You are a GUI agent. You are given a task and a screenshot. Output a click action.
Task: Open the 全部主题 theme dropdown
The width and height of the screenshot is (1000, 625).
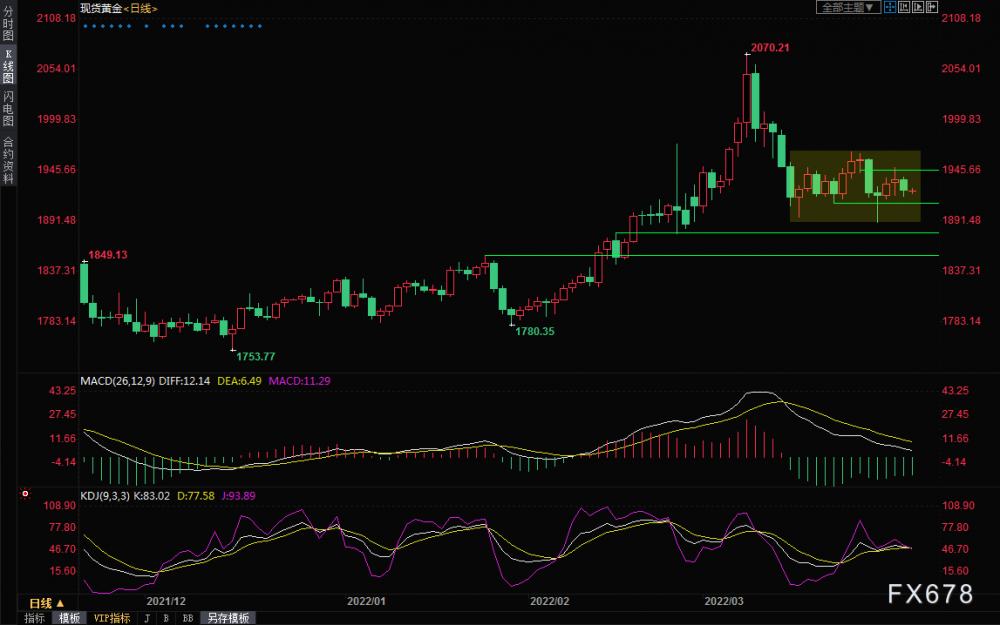pyautogui.click(x=848, y=7)
